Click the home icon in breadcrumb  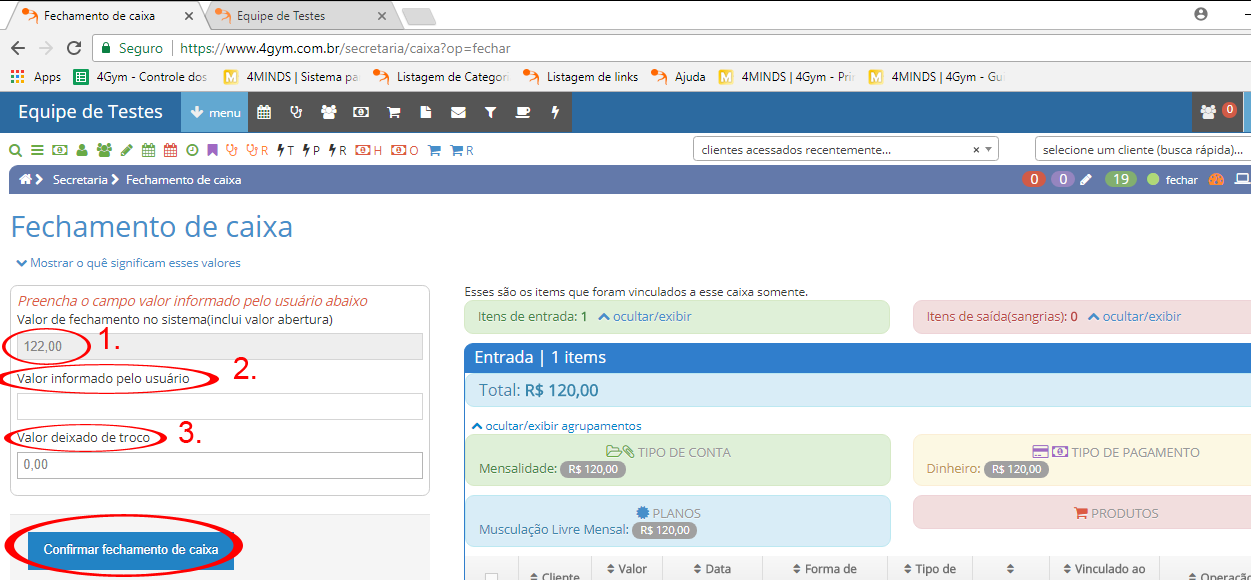coord(25,180)
